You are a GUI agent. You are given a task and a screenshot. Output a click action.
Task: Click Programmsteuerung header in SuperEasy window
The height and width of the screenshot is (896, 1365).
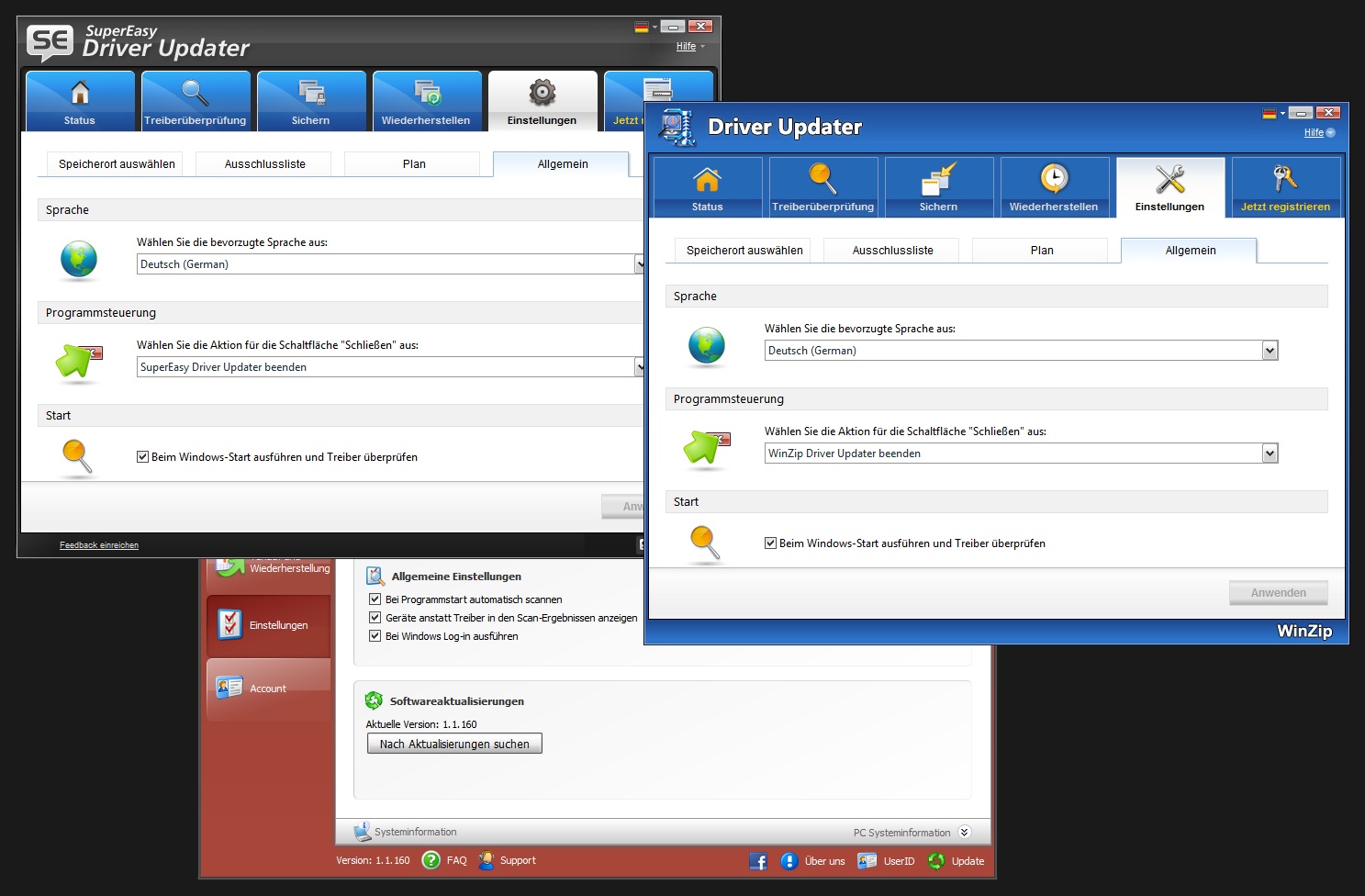pos(341,312)
